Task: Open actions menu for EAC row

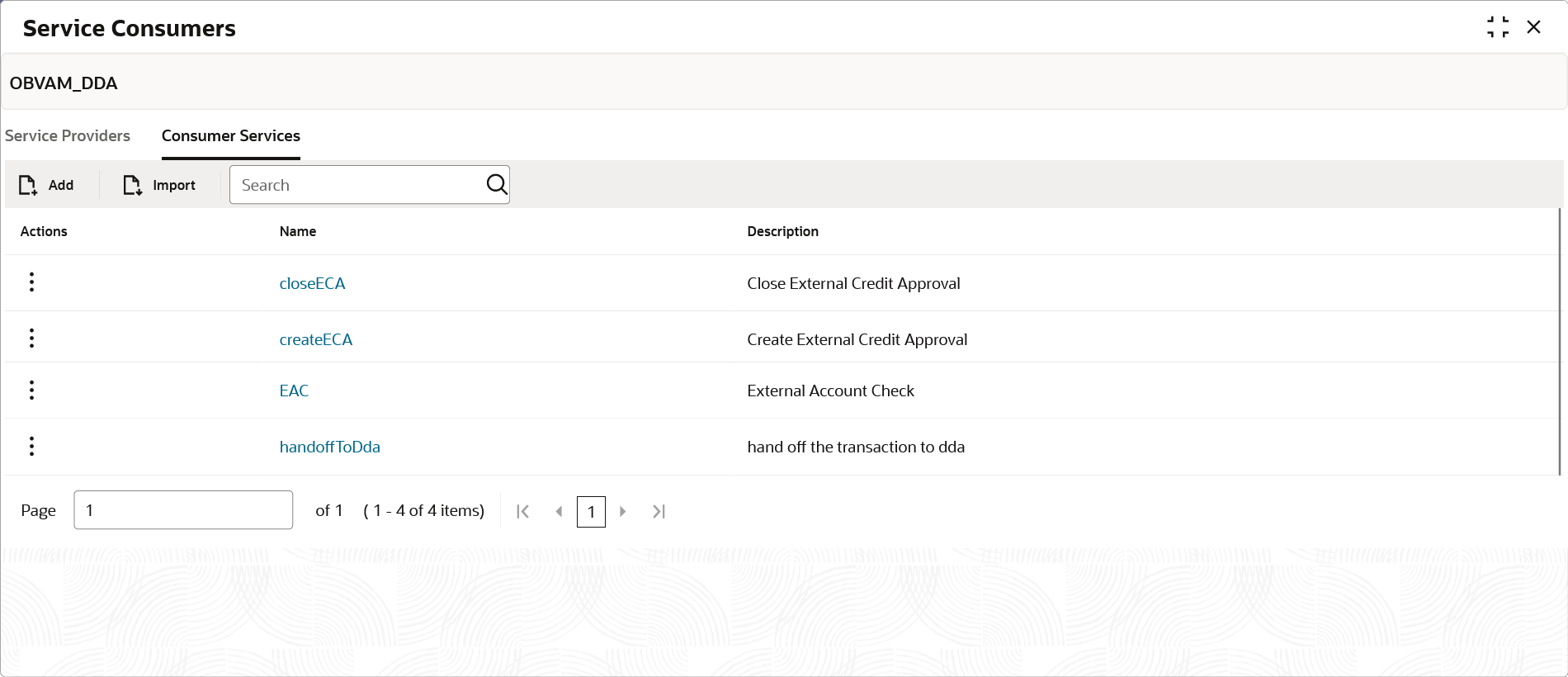Action: click(x=31, y=390)
